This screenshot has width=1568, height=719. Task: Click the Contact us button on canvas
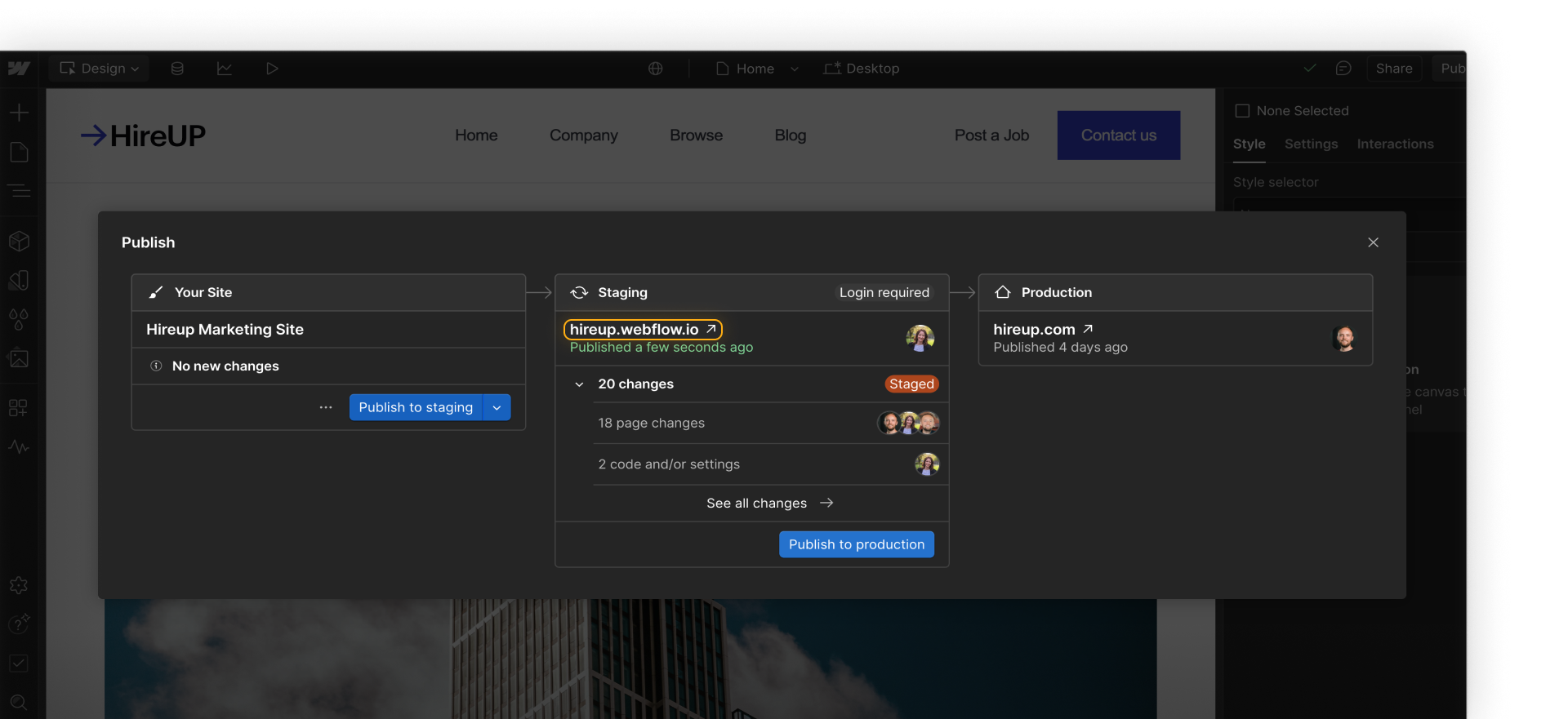coord(1118,135)
